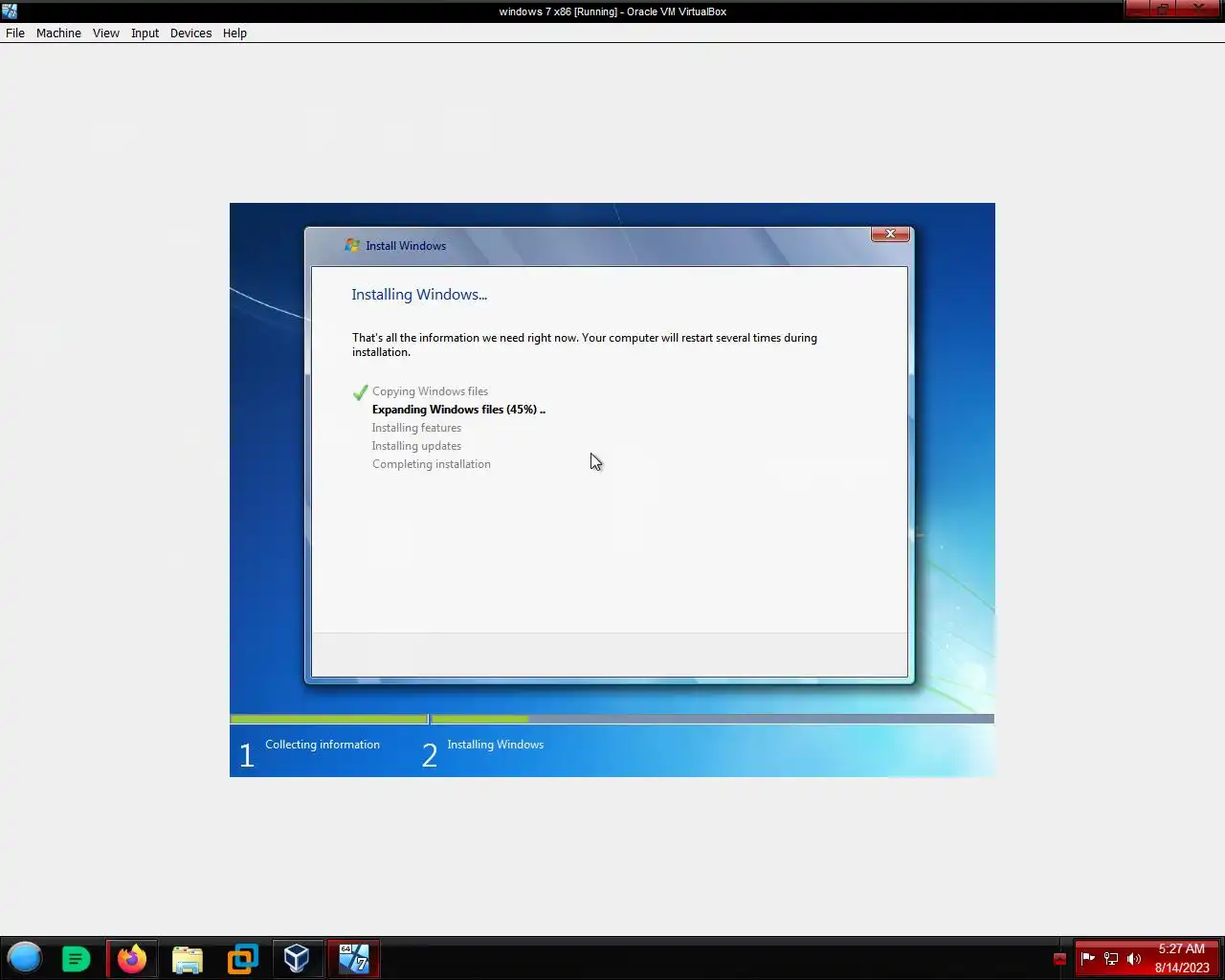
Task: Select the Windows 7 VM taskbar icon
Action: point(353,958)
